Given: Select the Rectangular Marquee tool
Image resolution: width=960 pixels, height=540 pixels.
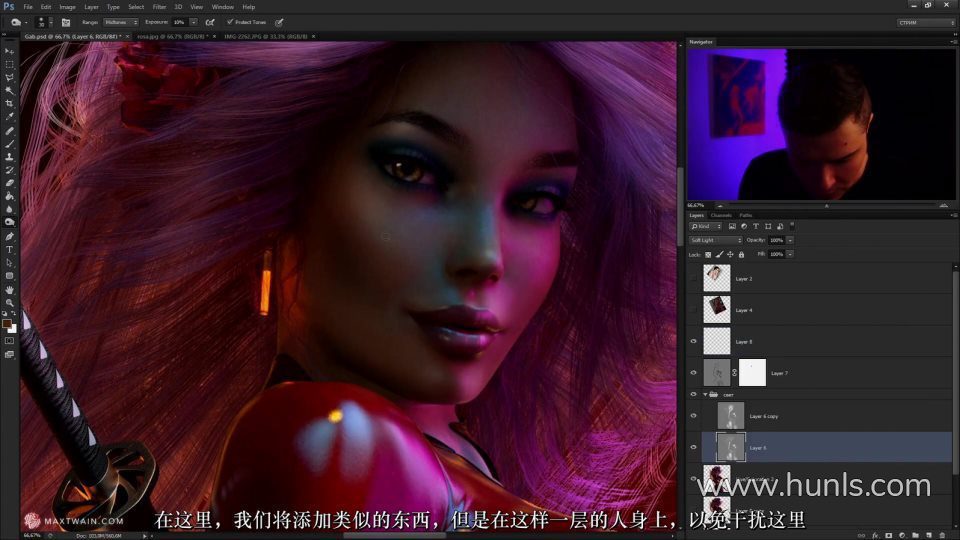Looking at the screenshot, I should [x=9, y=64].
